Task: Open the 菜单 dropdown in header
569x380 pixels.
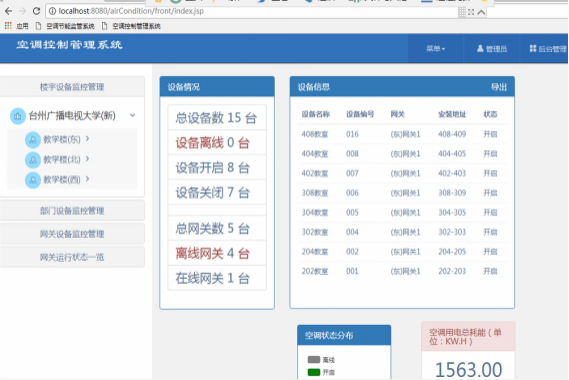Action: 435,49
